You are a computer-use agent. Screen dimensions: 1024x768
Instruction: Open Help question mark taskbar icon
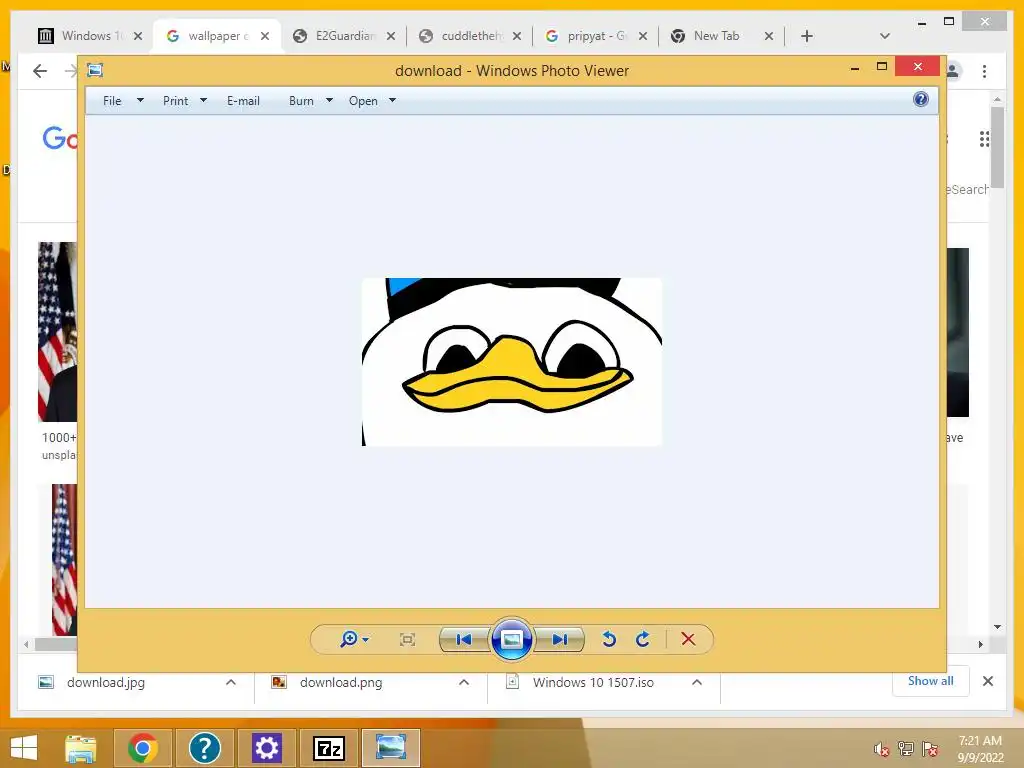click(204, 748)
